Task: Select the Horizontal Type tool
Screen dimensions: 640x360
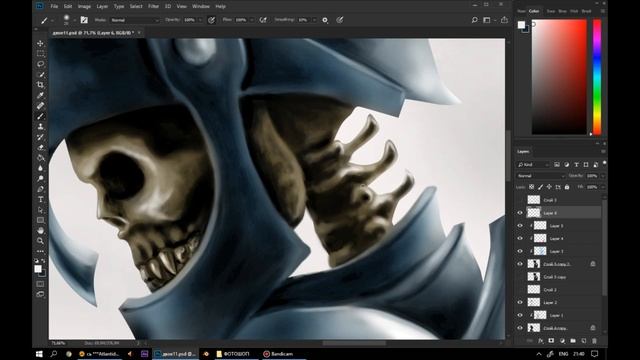Action: click(x=40, y=200)
